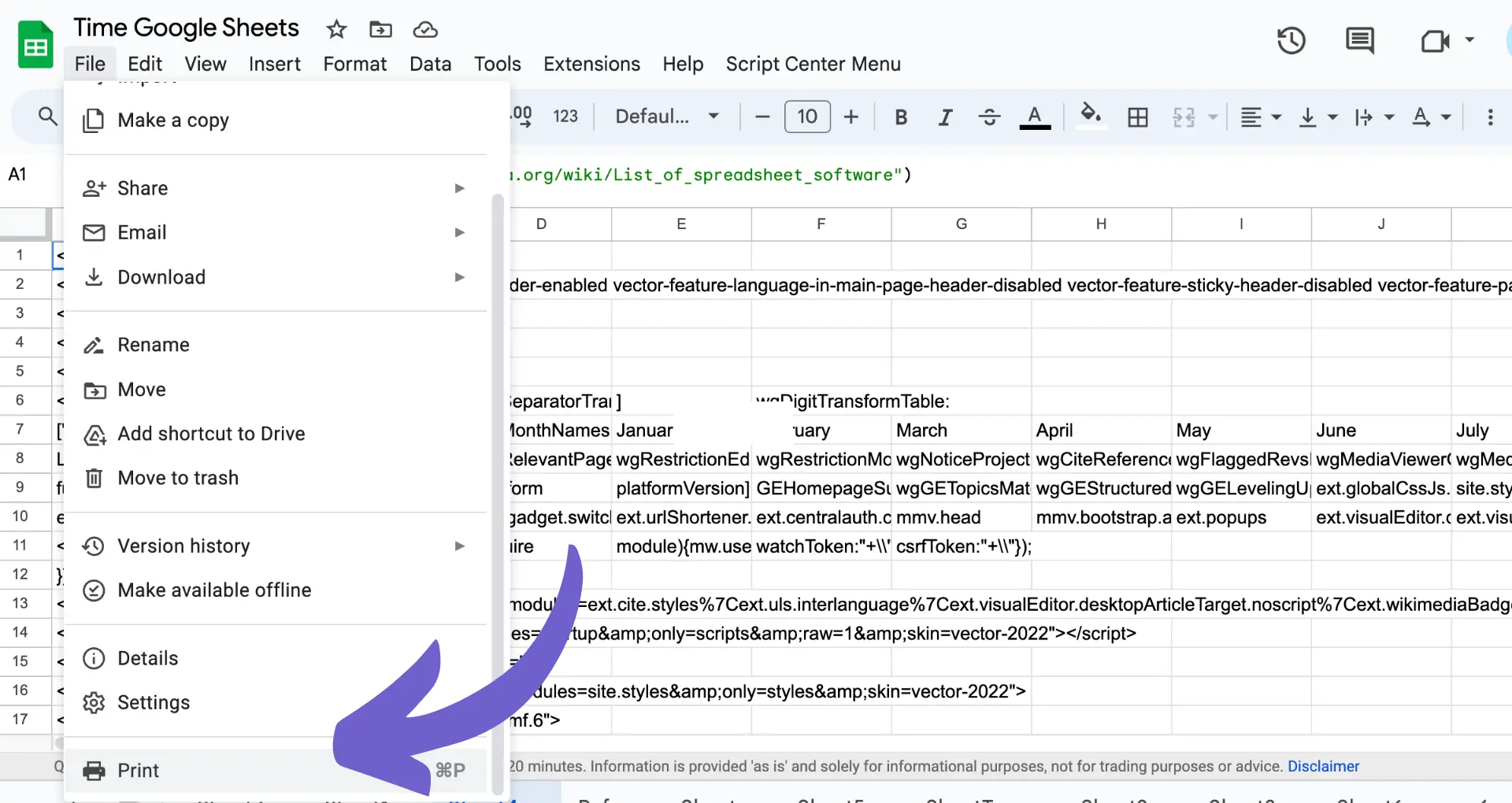Open the Extensions menu

(x=592, y=64)
